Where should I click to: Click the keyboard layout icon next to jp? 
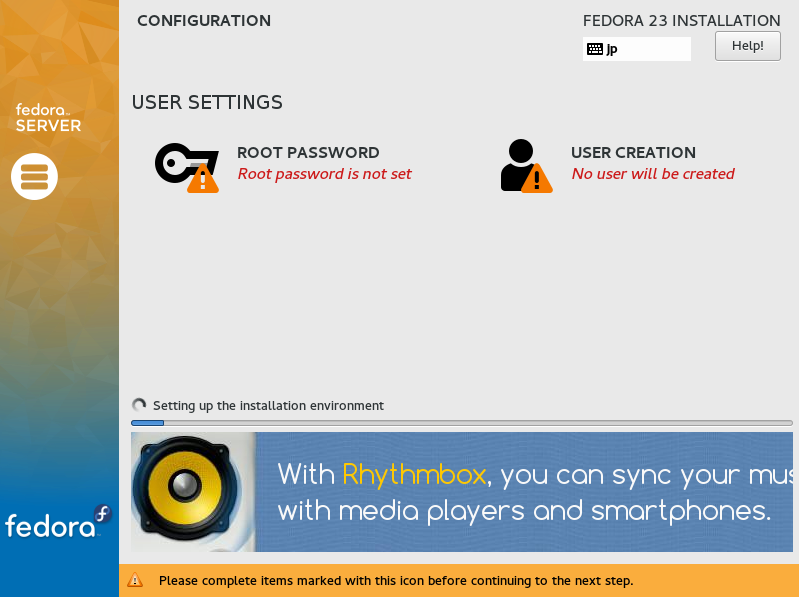tap(595, 49)
